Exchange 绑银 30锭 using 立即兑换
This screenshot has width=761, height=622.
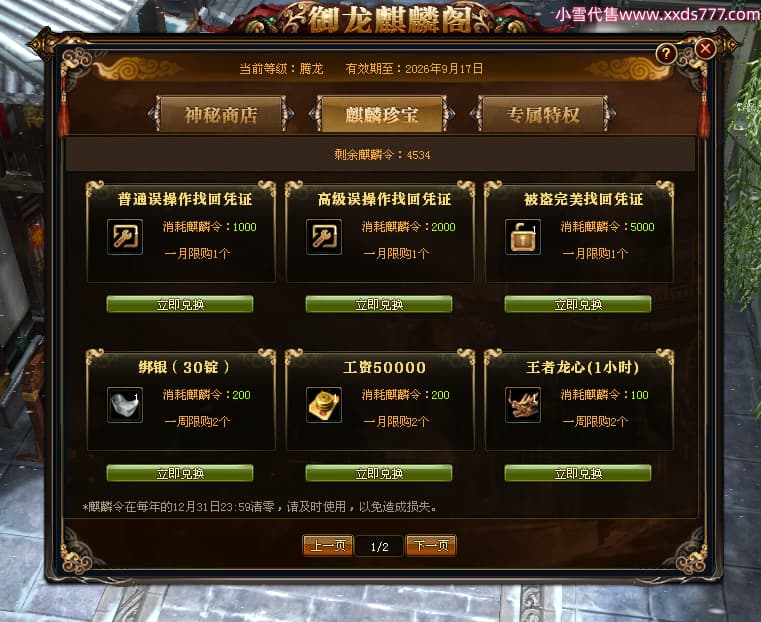(x=180, y=473)
